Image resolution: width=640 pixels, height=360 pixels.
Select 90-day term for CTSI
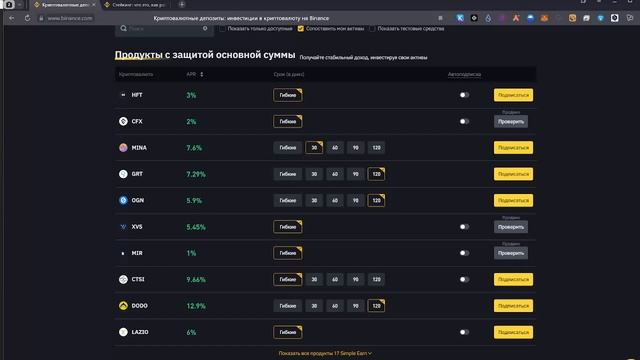[356, 280]
